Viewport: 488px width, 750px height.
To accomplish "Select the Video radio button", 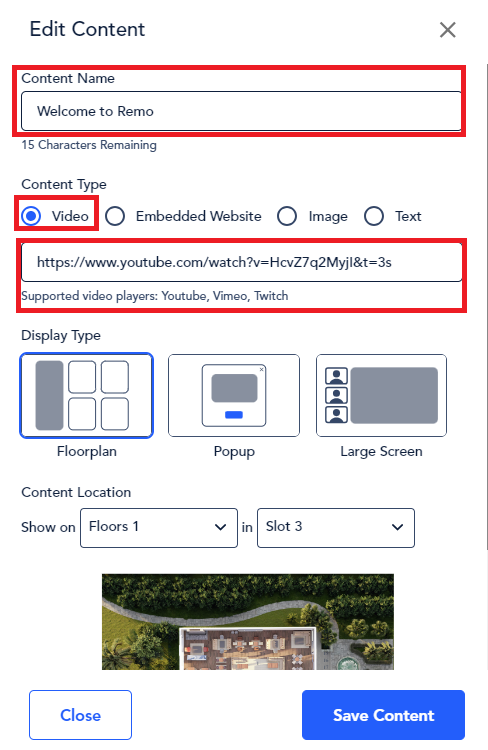I will coord(31,216).
